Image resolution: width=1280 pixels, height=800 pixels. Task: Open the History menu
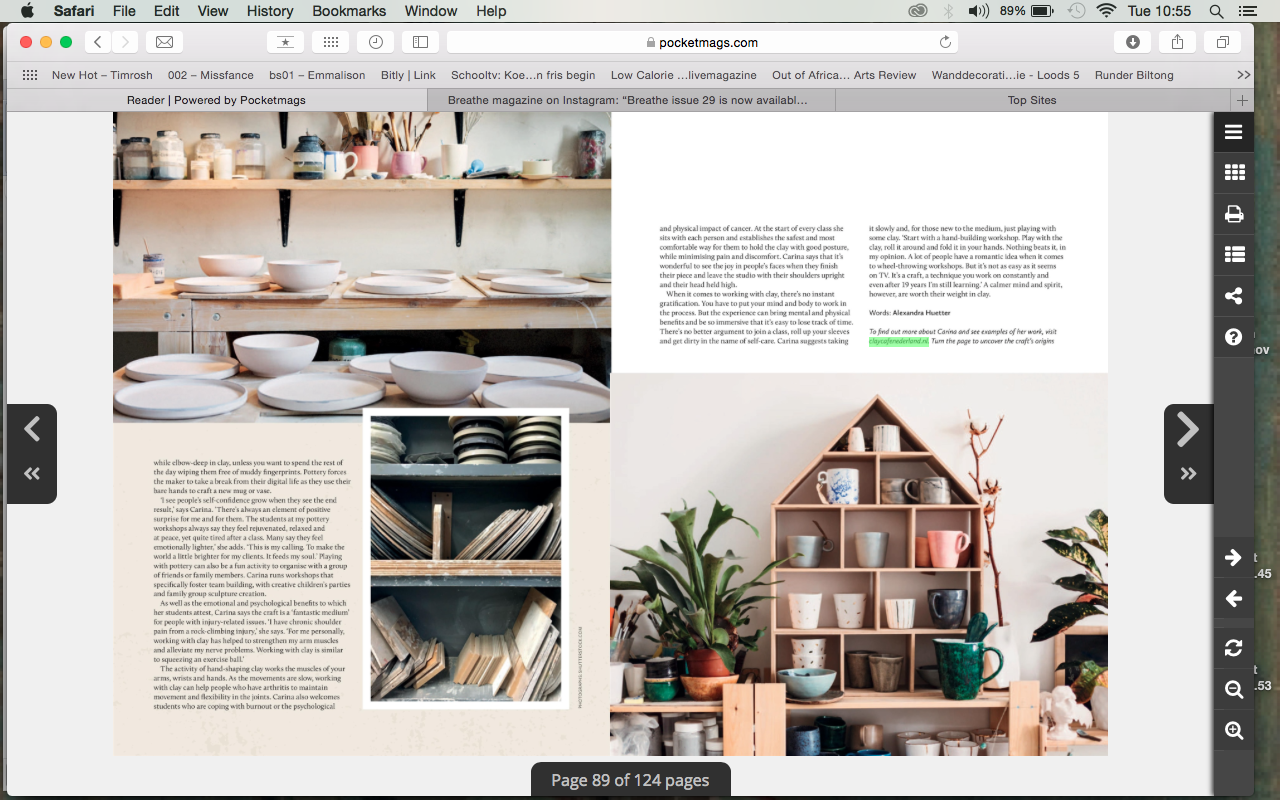(270, 11)
